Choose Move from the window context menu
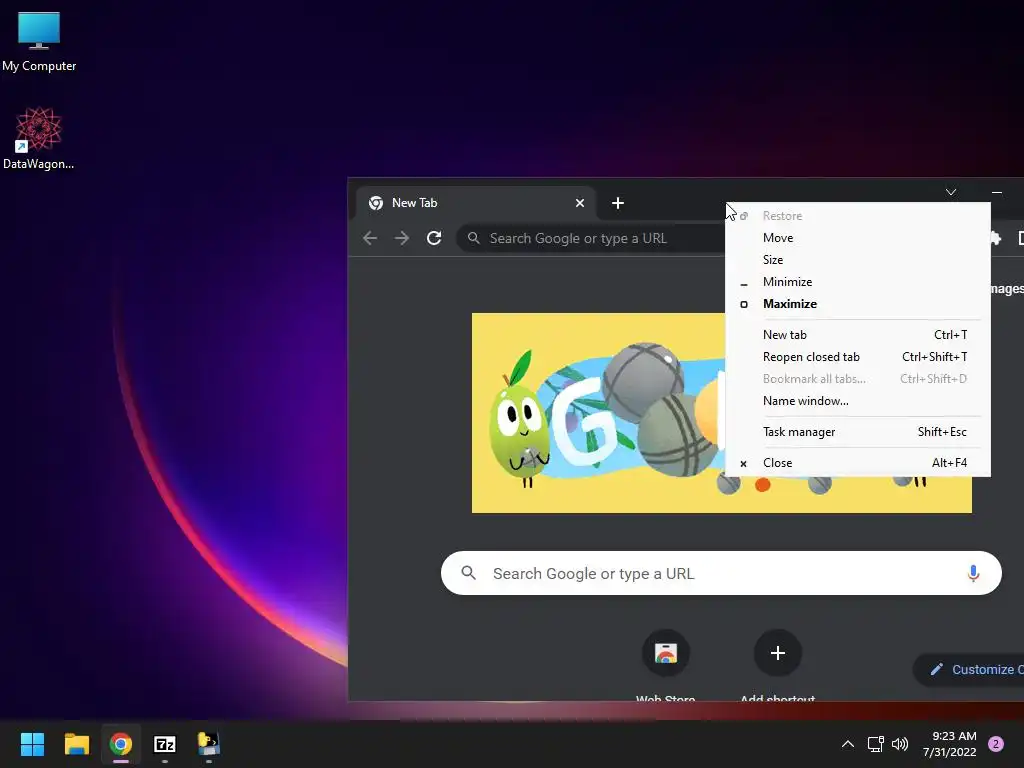This screenshot has width=1024, height=768. pos(858,238)
